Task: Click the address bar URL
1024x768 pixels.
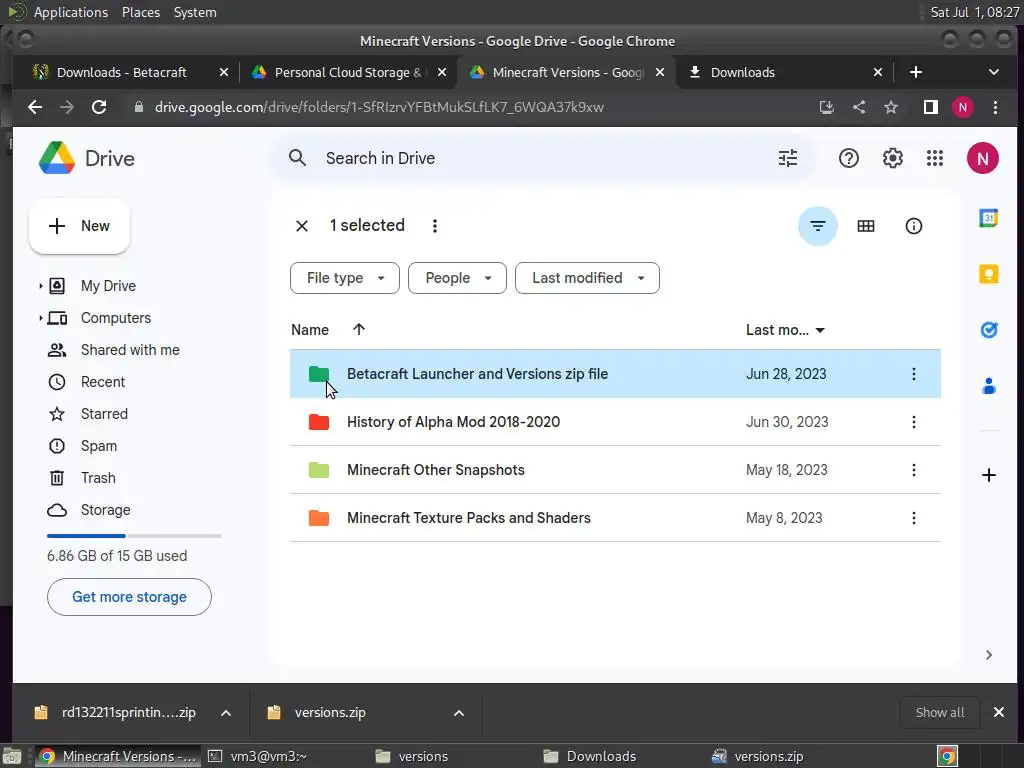Action: click(379, 107)
